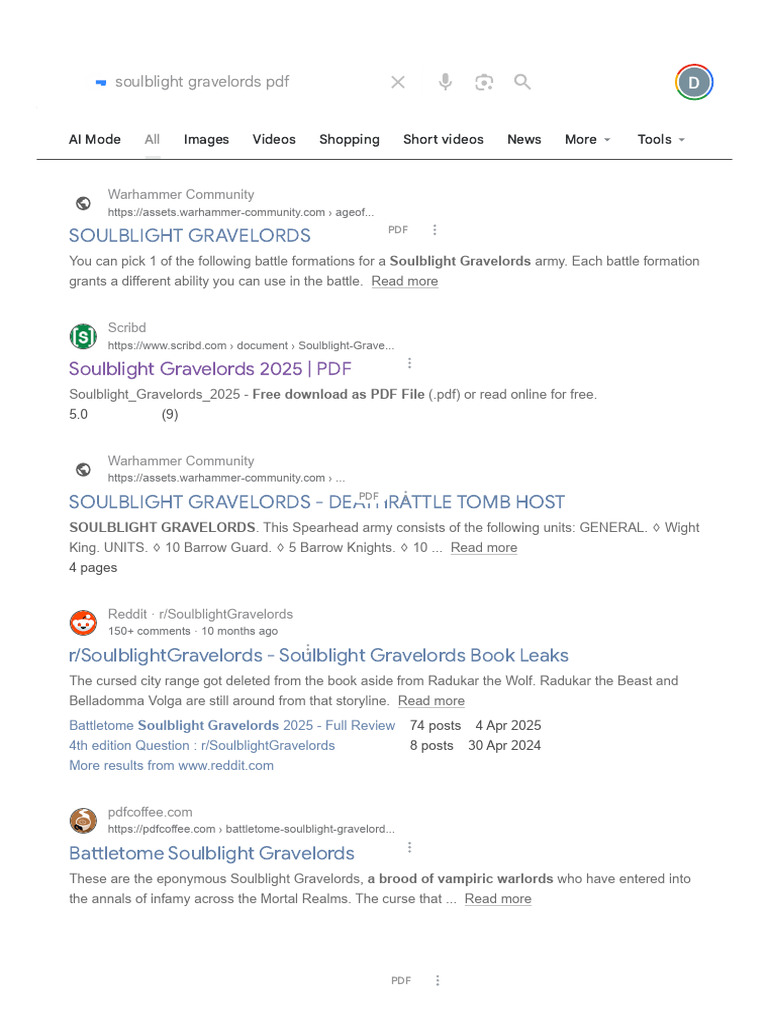Click More results from www.reddit.com
This screenshot has height=1024, width=768.
point(171,765)
